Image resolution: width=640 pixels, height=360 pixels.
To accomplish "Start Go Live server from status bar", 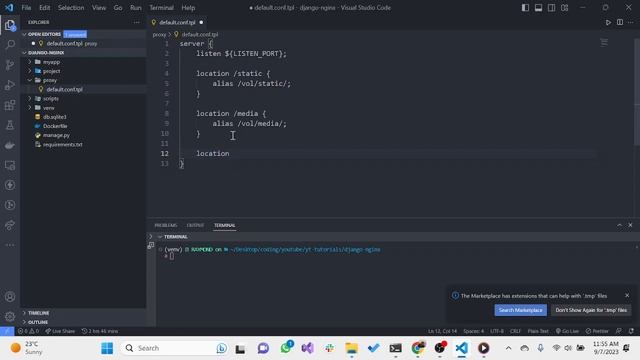I will 567,331.
